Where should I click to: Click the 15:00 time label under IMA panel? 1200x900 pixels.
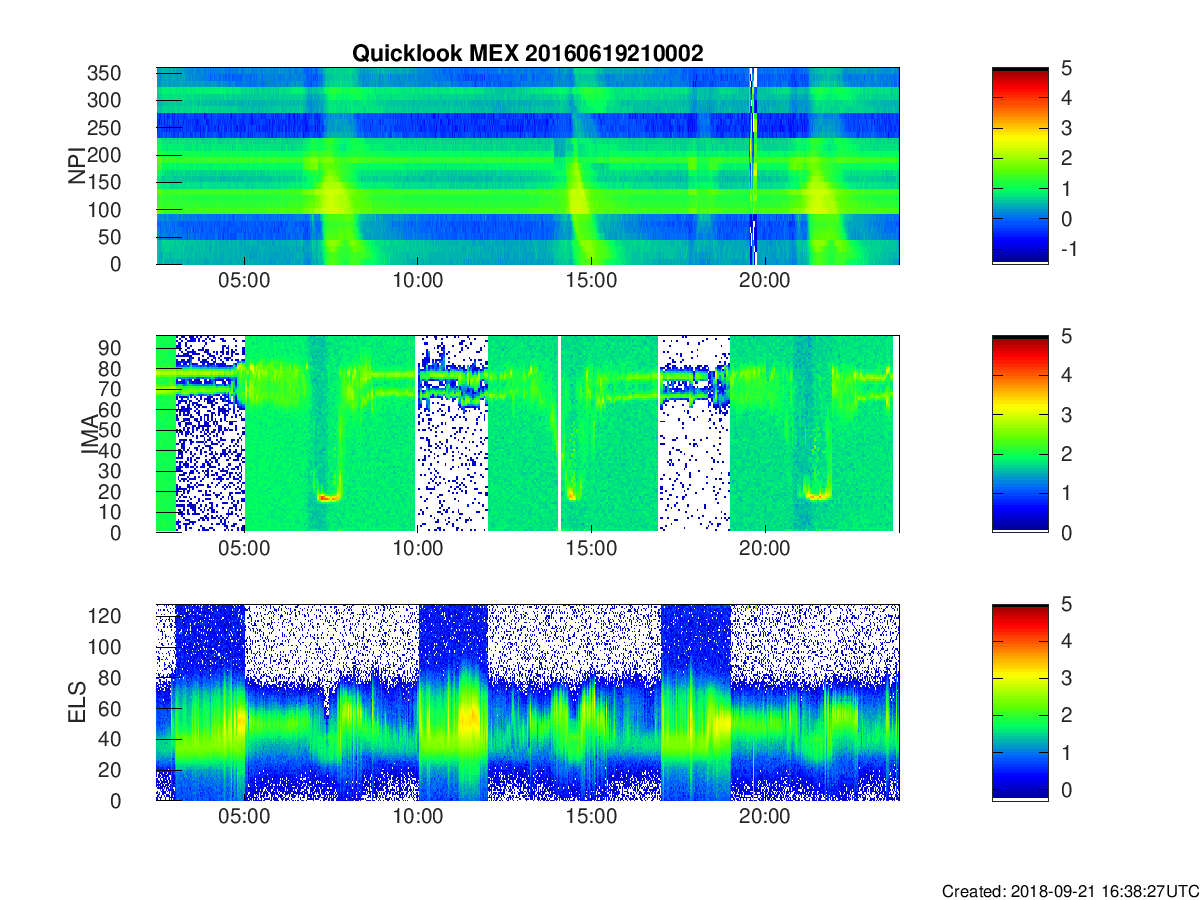591,549
